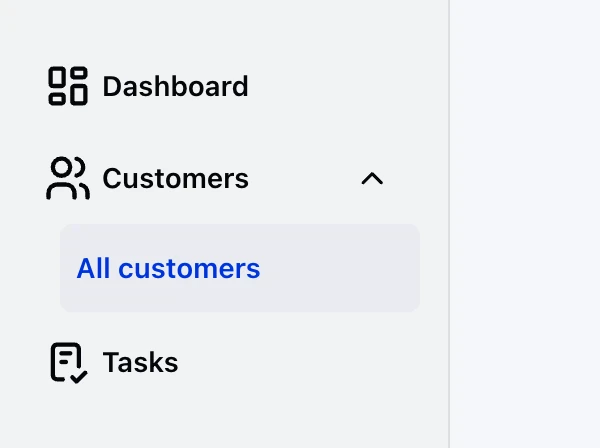Select the highlighted All customers submenu entry
This screenshot has width=600, height=448.
coord(240,268)
